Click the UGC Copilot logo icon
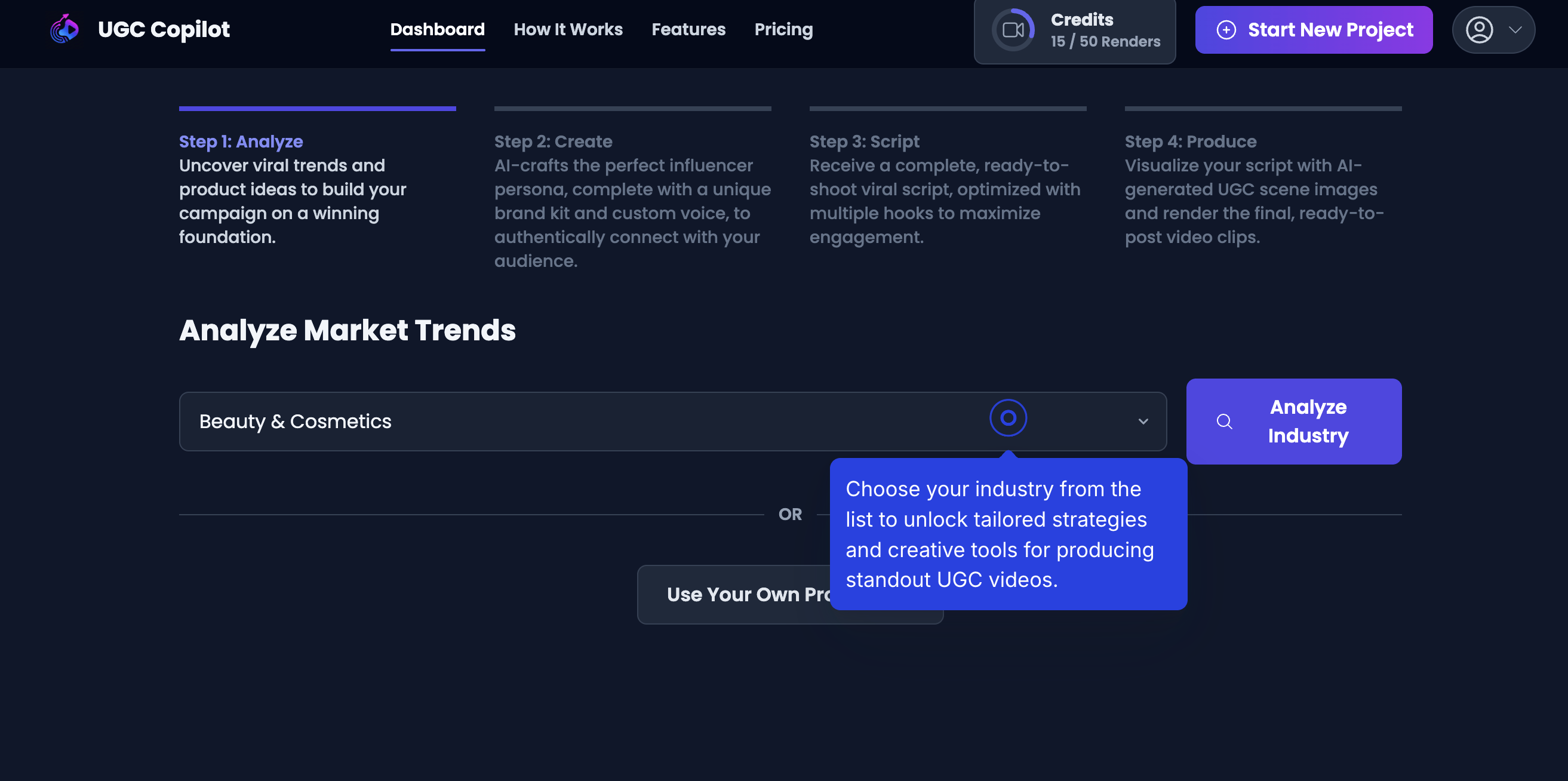Image resolution: width=1568 pixels, height=781 pixels. tap(64, 29)
